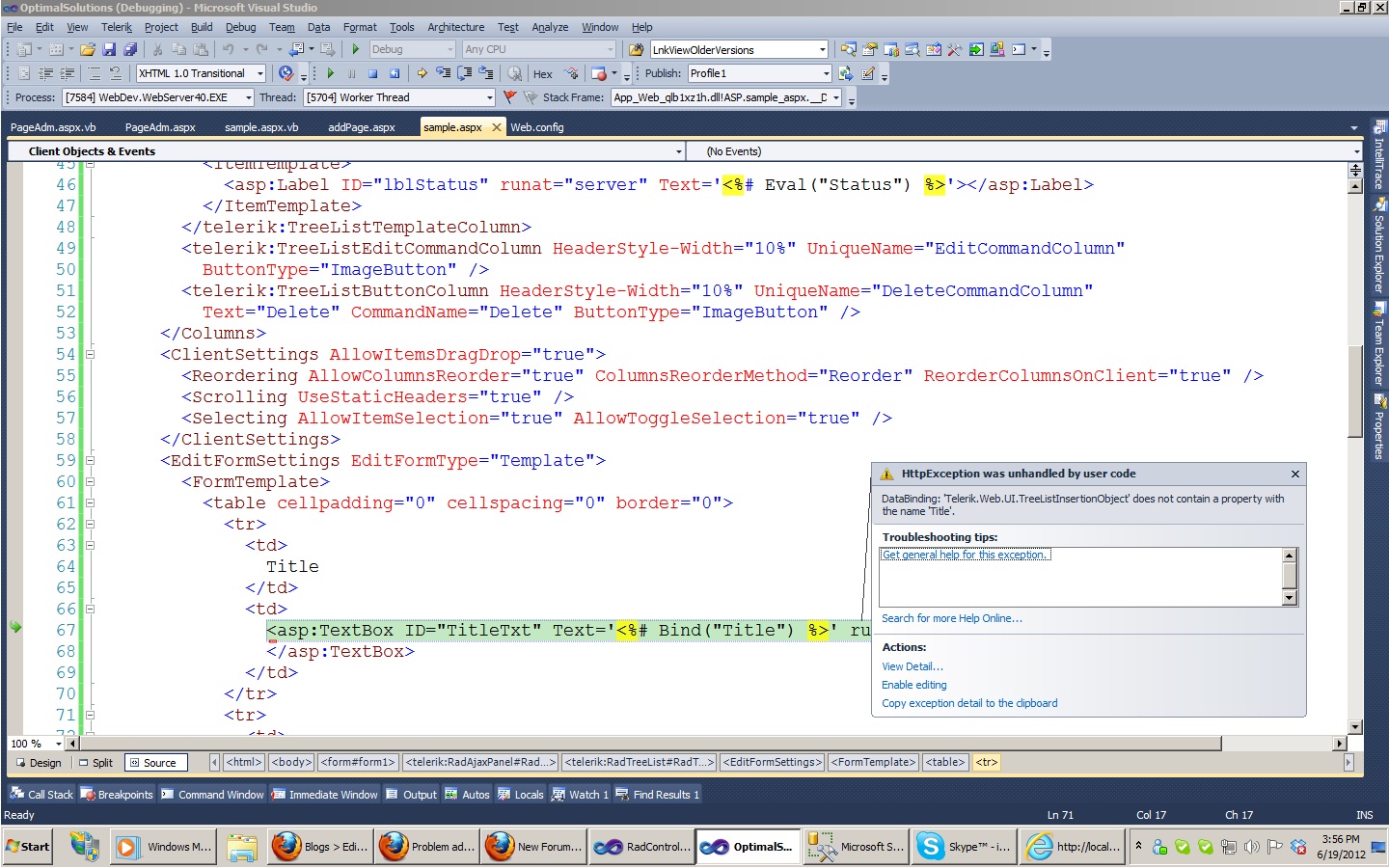Open the Locals window

[x=521, y=795]
